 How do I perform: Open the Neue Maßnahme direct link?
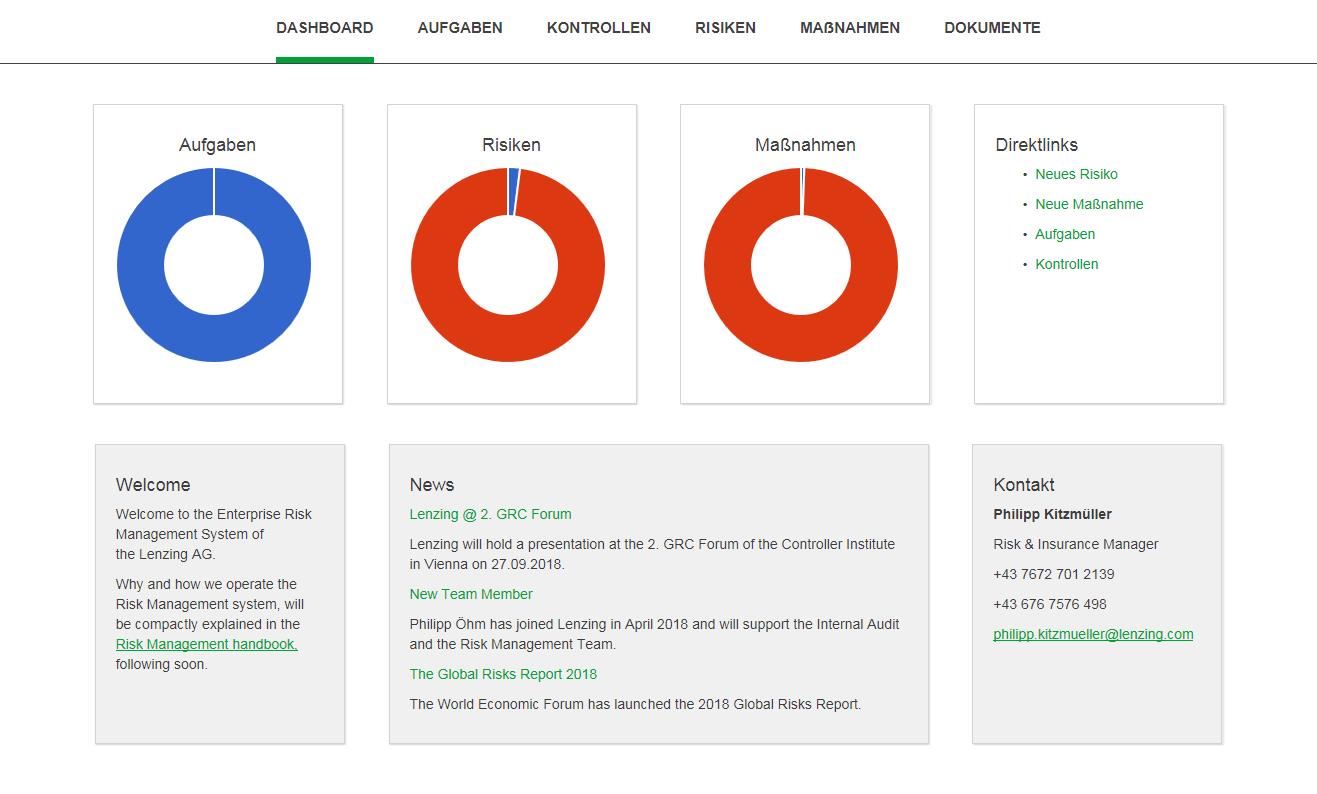point(1089,204)
